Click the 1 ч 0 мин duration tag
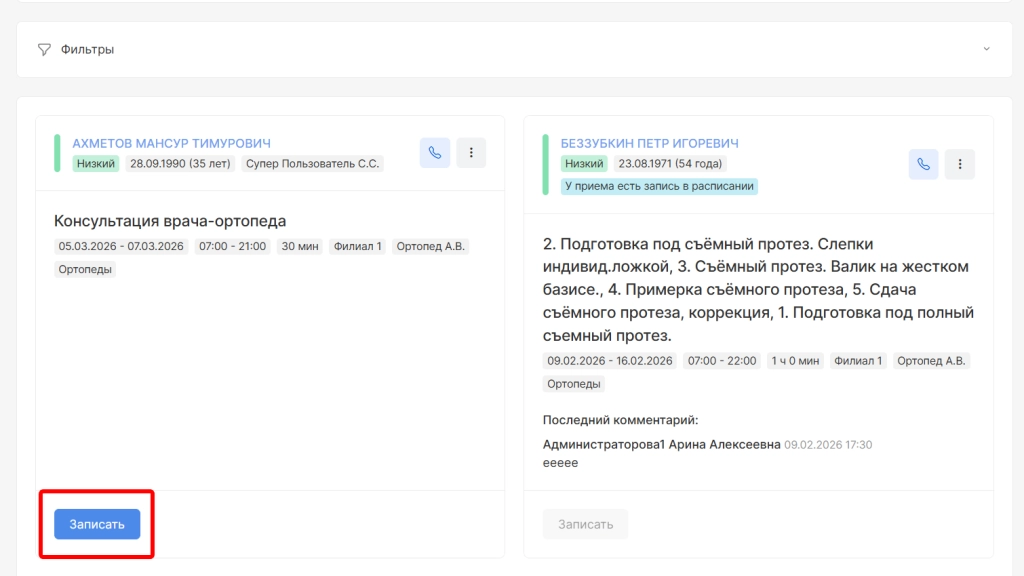Image resolution: width=1024 pixels, height=576 pixels. click(x=794, y=361)
